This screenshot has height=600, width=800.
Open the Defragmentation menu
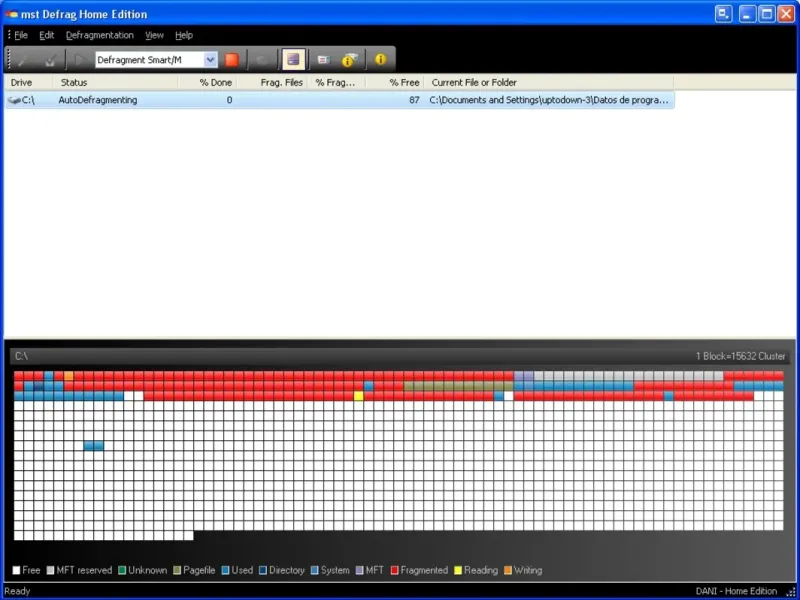(99, 35)
